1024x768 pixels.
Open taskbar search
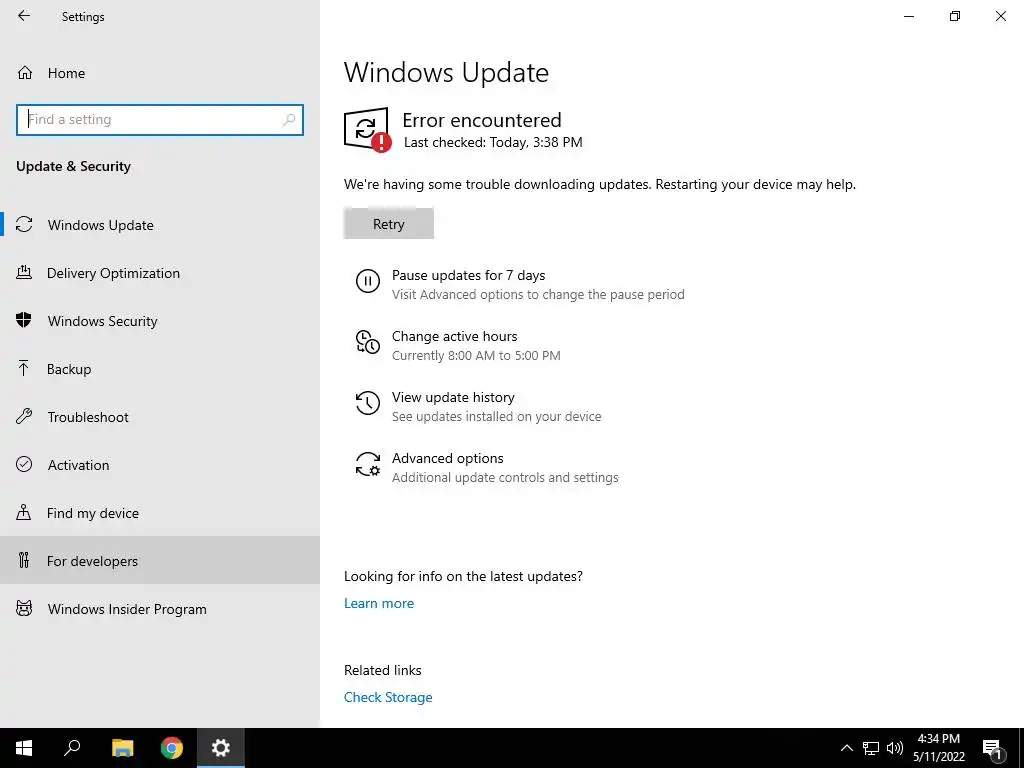(72, 748)
